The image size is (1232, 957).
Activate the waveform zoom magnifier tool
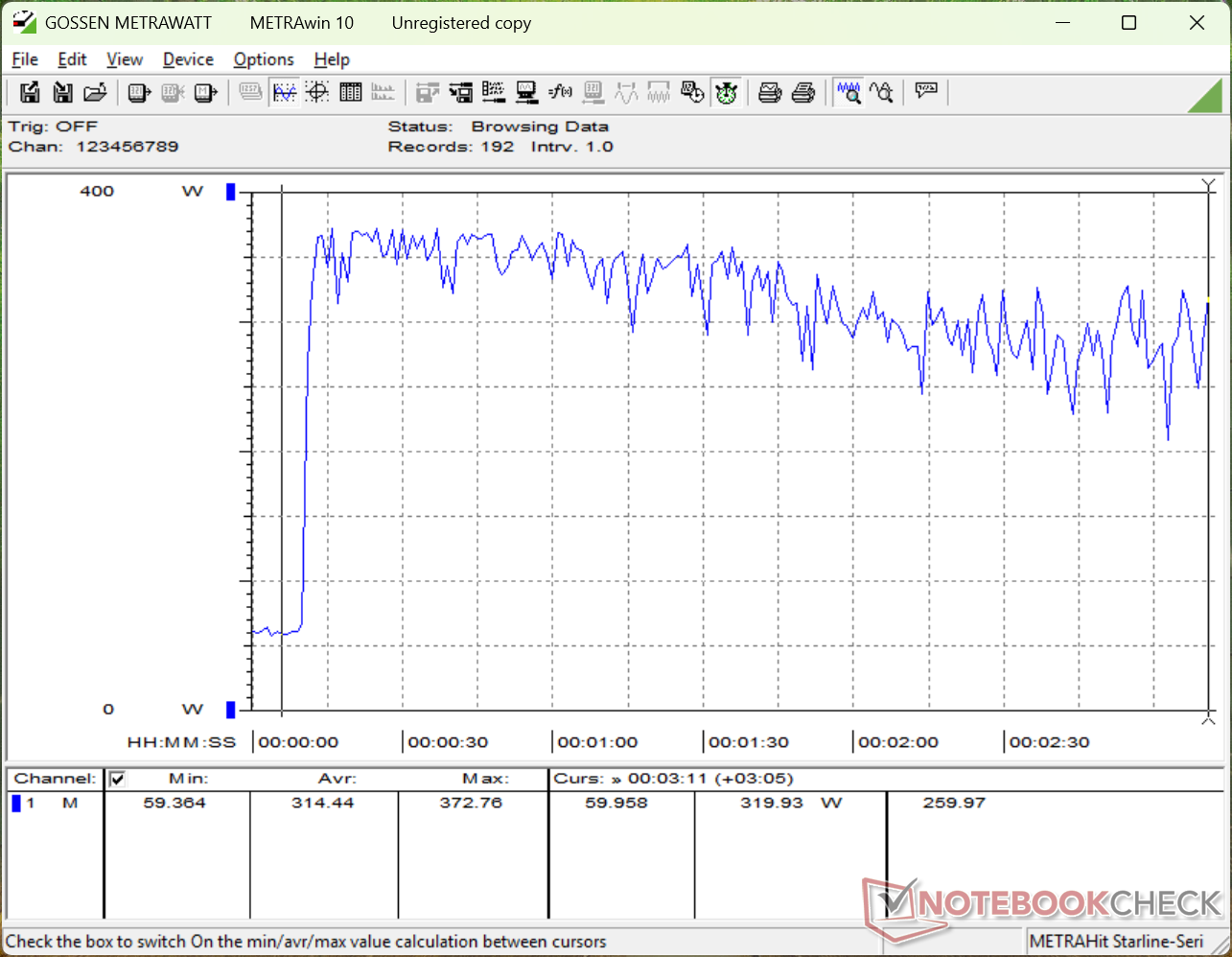[848, 92]
